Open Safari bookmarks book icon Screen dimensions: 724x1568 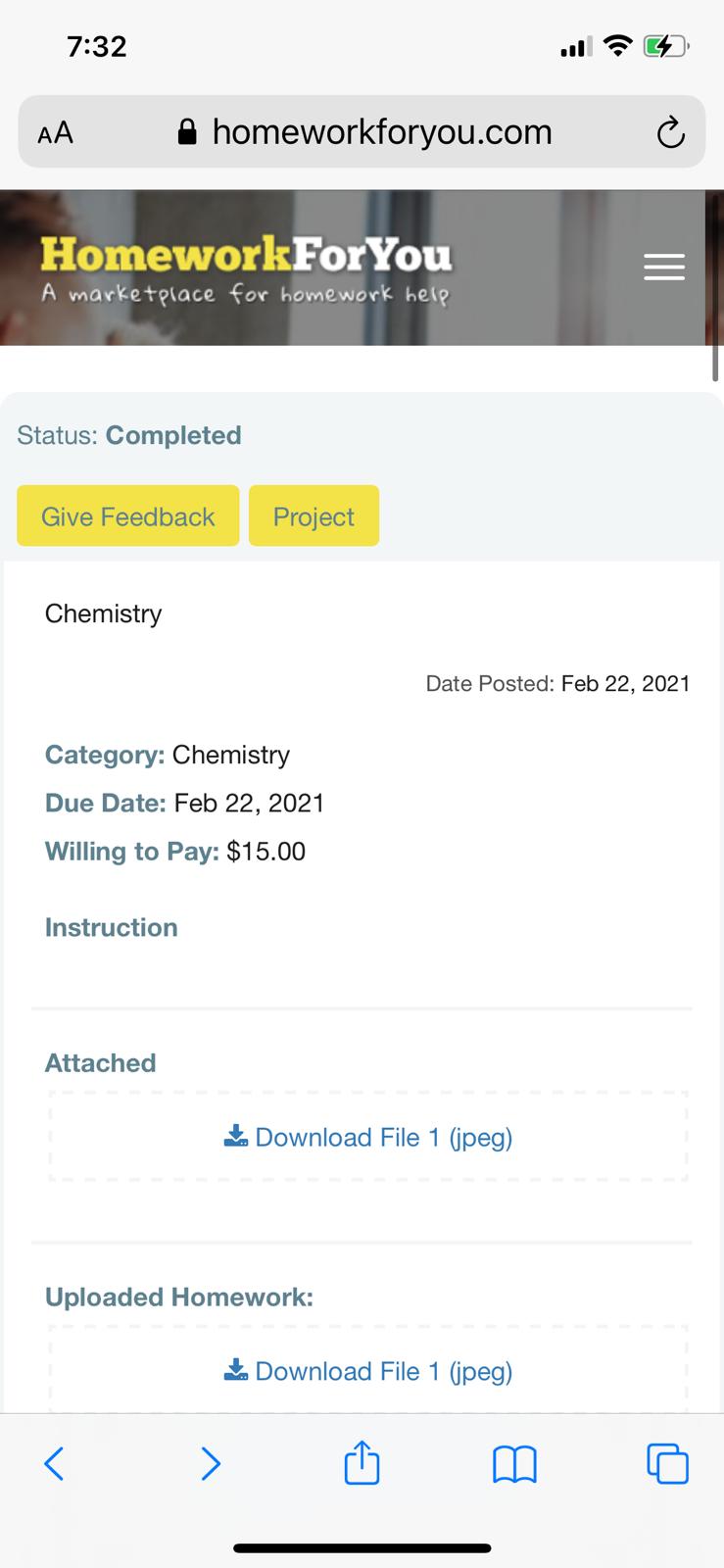point(514,1464)
